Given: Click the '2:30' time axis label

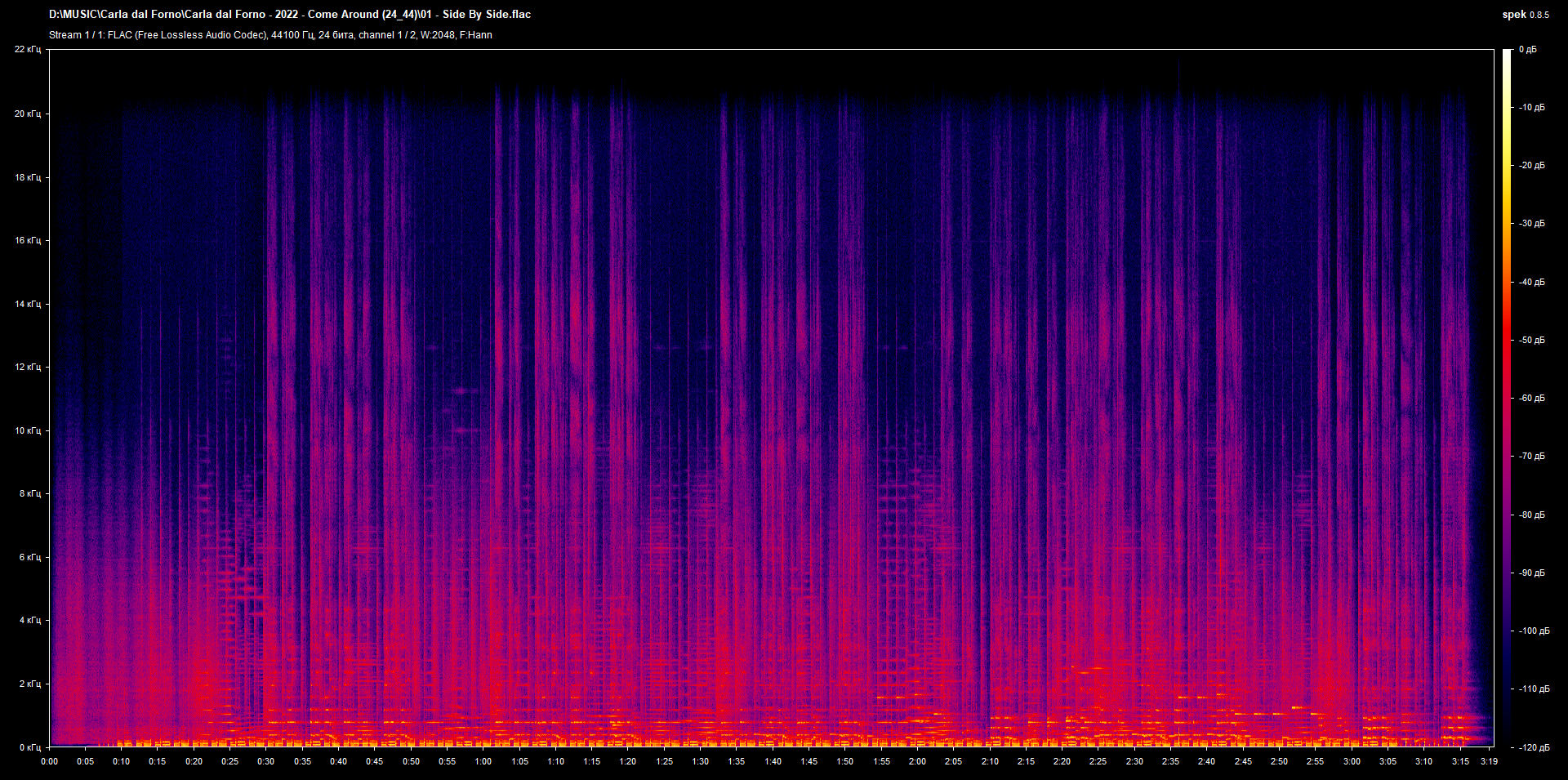Looking at the screenshot, I should [x=1134, y=761].
